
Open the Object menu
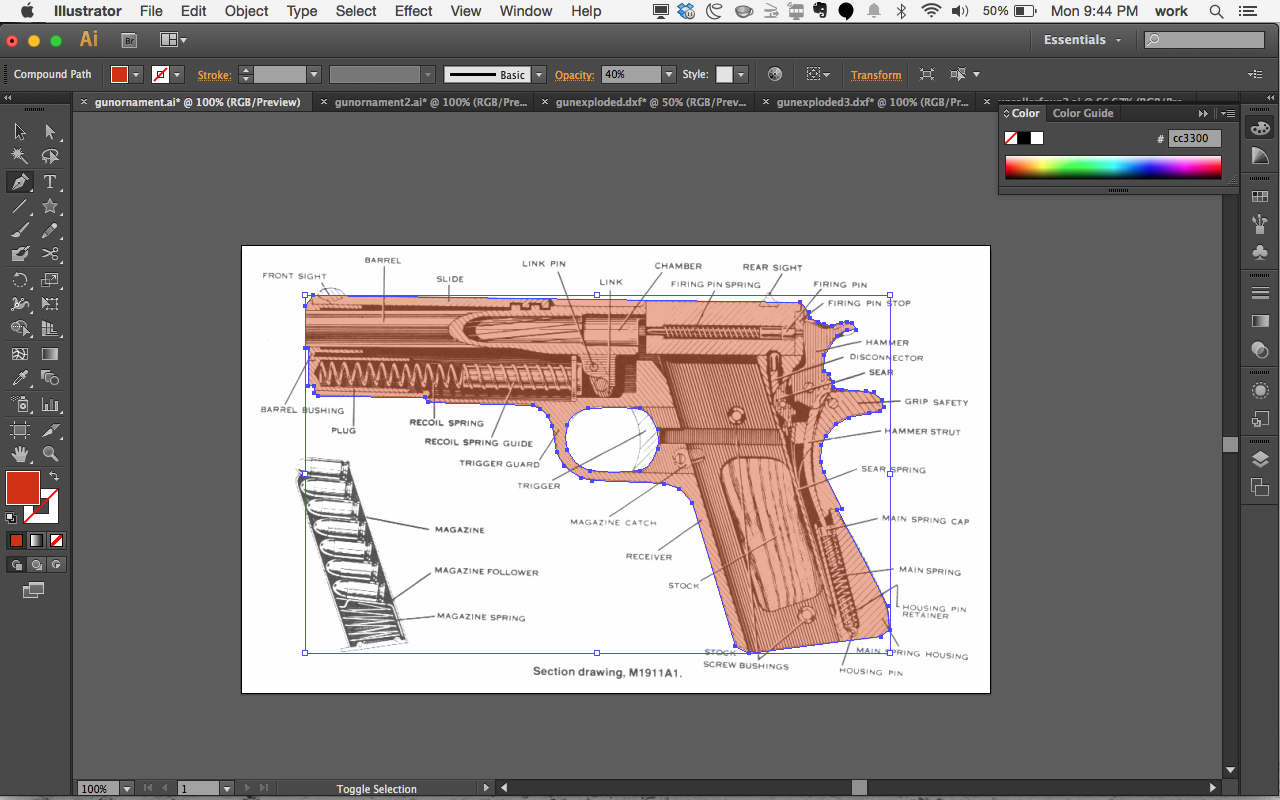pos(246,11)
